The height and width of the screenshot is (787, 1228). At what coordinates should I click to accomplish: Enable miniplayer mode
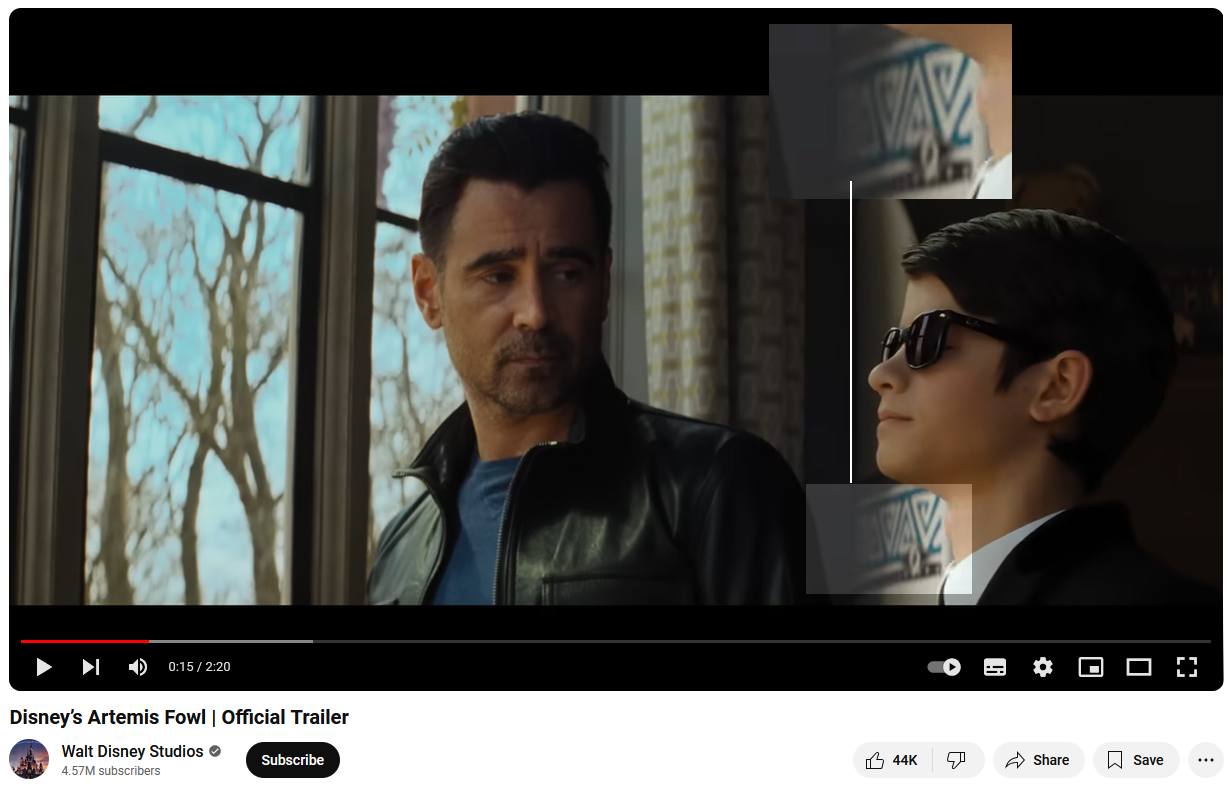tap(1091, 667)
